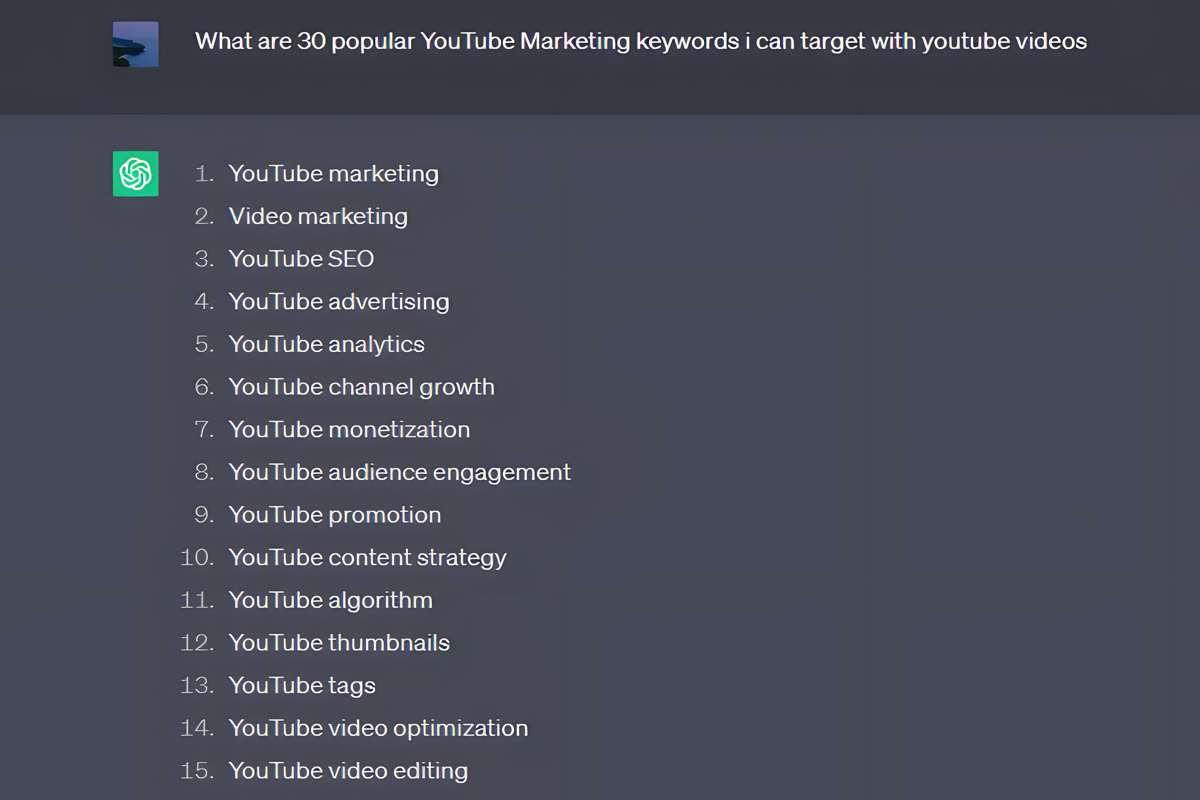Click on "YouTube thumbnails" list item
Screen dimensions: 1200x800
coord(339,643)
